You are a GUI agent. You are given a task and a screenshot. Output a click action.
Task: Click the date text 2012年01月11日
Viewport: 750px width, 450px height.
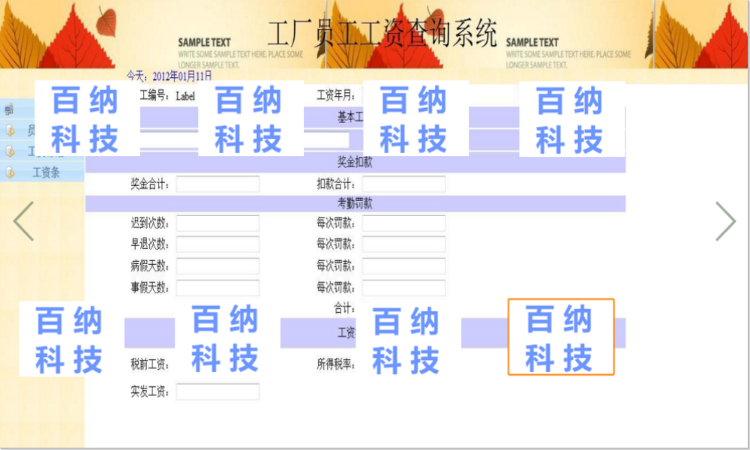pos(182,76)
